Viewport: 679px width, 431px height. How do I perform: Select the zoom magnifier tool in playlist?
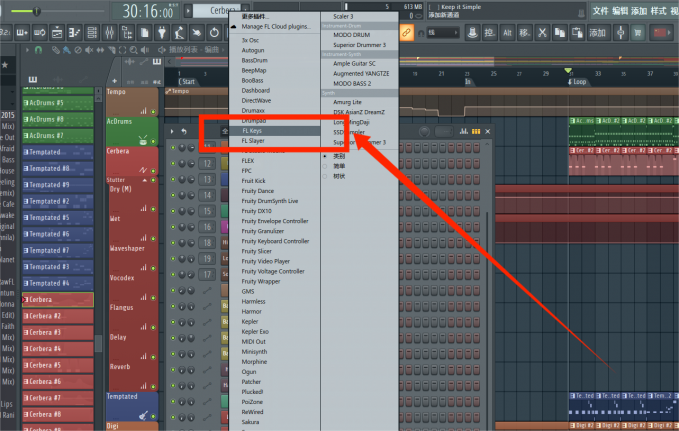(133, 50)
